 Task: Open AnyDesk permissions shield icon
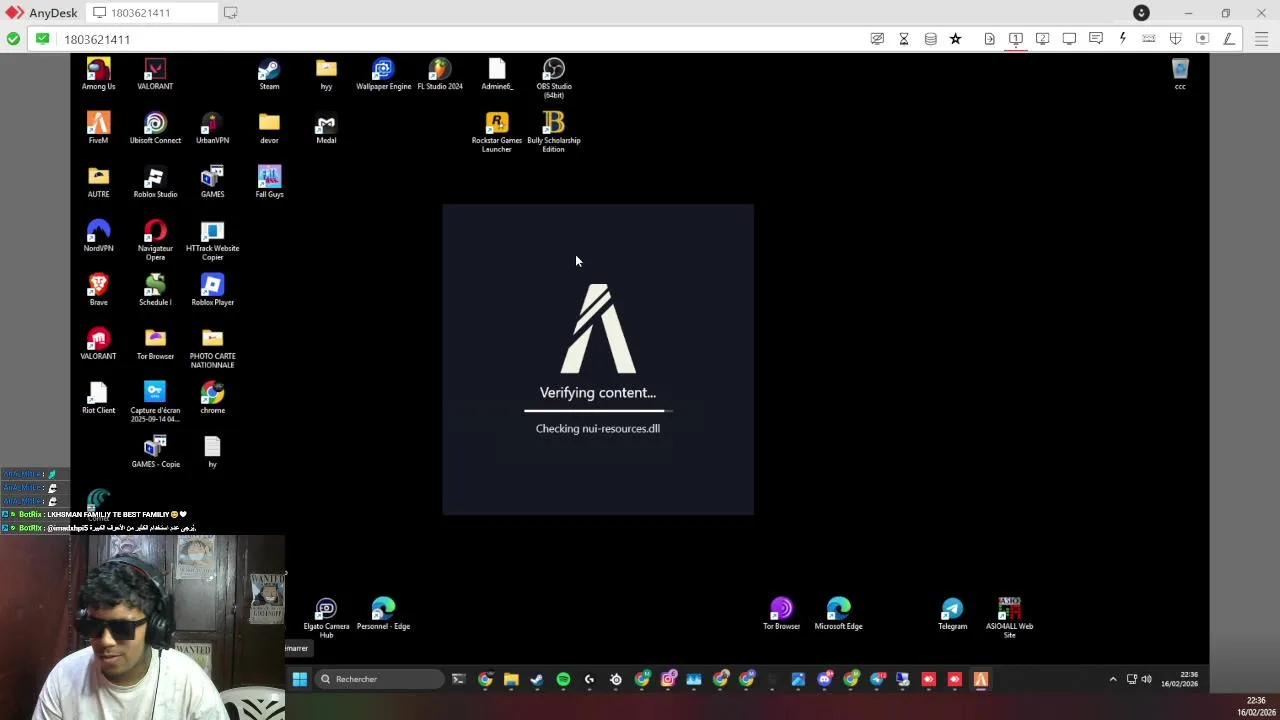point(1175,39)
